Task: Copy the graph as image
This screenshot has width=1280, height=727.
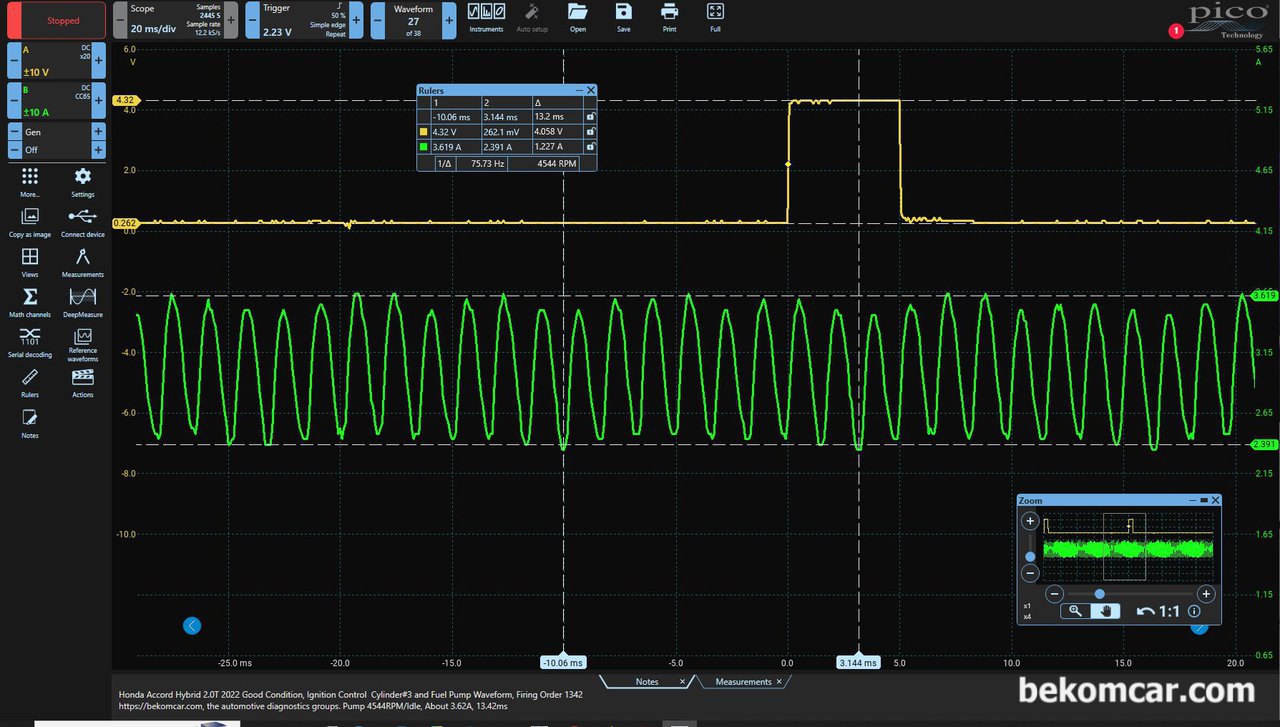Action: coord(30,221)
